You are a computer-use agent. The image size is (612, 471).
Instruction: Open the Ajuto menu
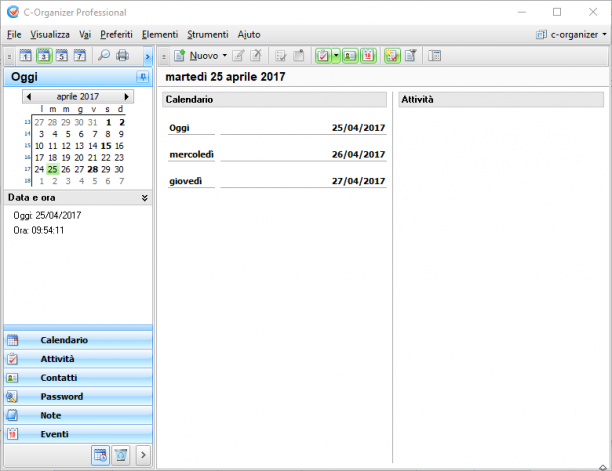point(249,34)
